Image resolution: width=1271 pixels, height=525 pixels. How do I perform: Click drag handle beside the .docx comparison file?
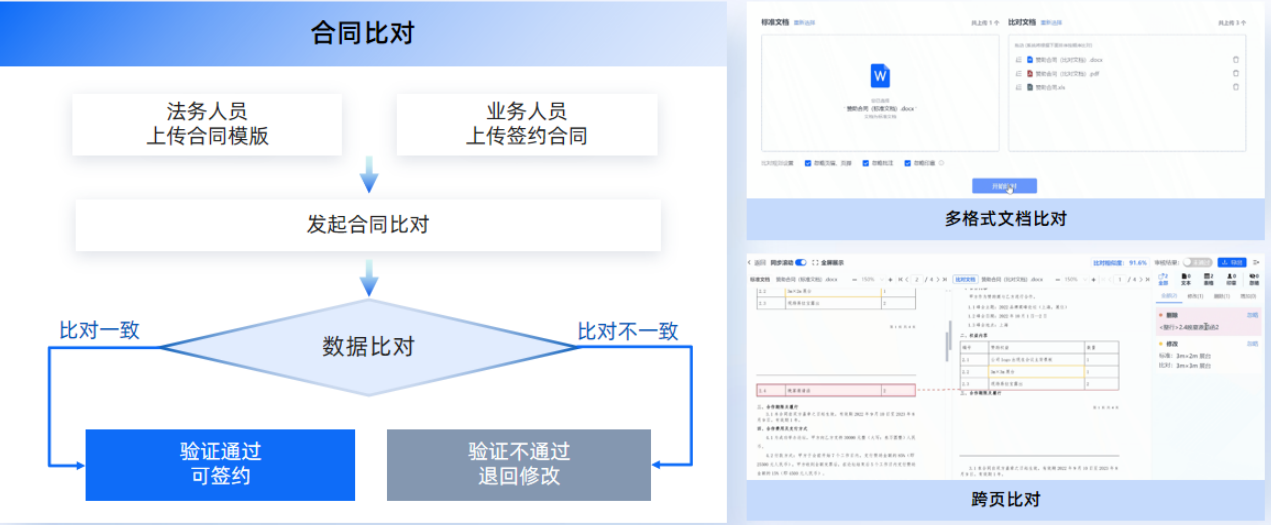pyautogui.click(x=1018, y=60)
